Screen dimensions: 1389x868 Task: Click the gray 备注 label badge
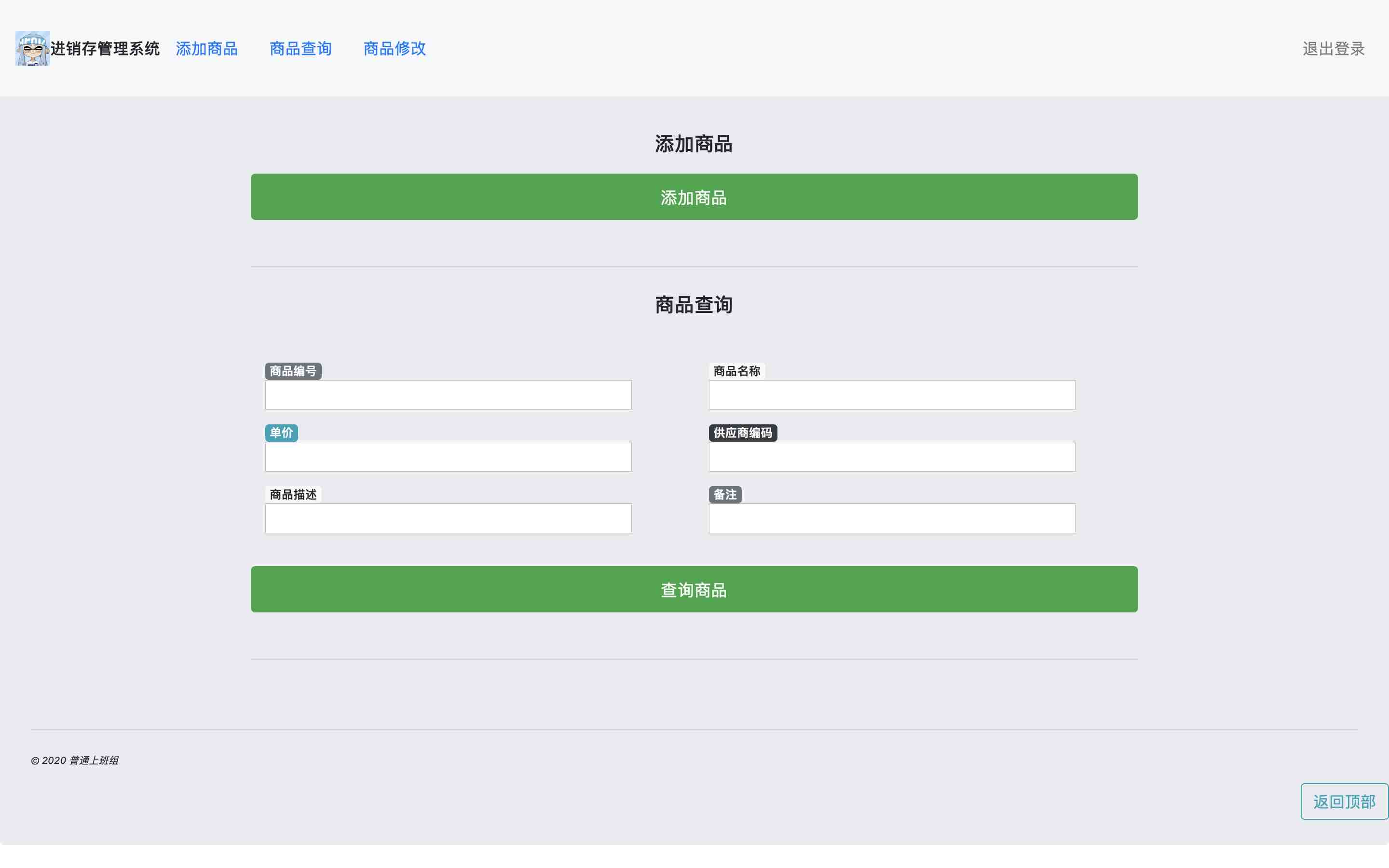725,494
